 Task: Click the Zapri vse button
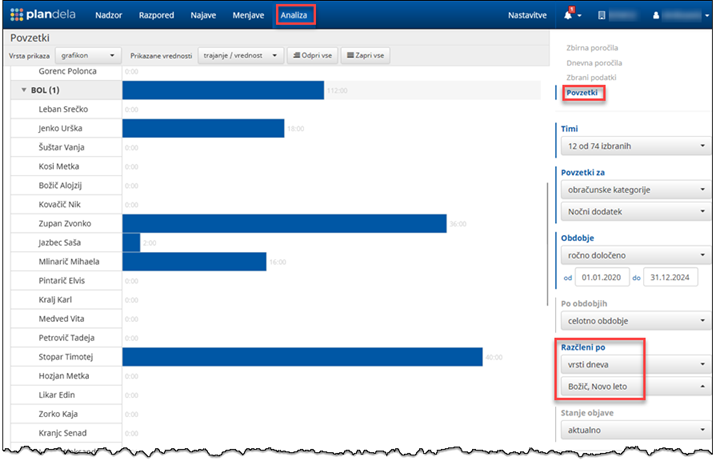[366, 55]
